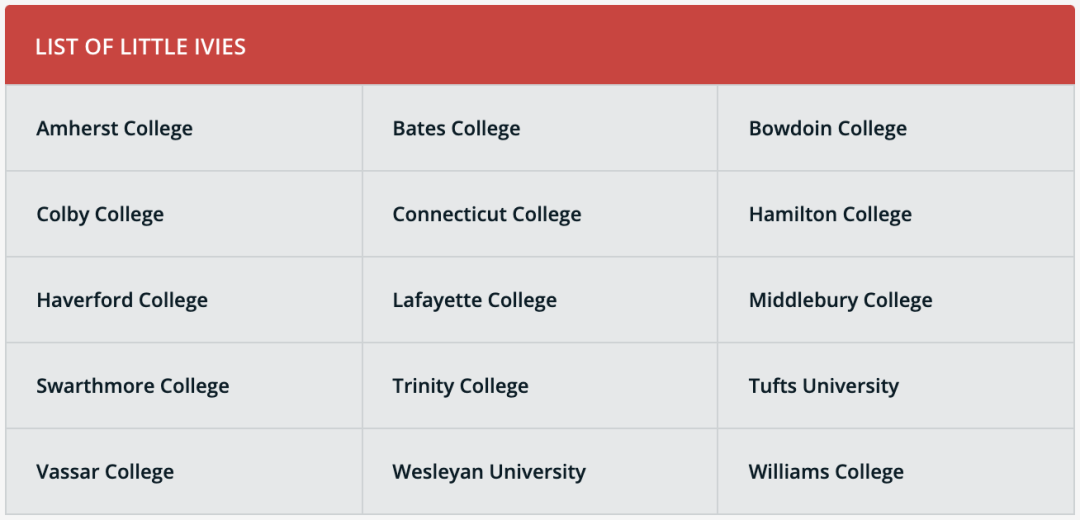Choose Hamilton College in the list
Viewport: 1080px width, 520px height.
tap(830, 214)
